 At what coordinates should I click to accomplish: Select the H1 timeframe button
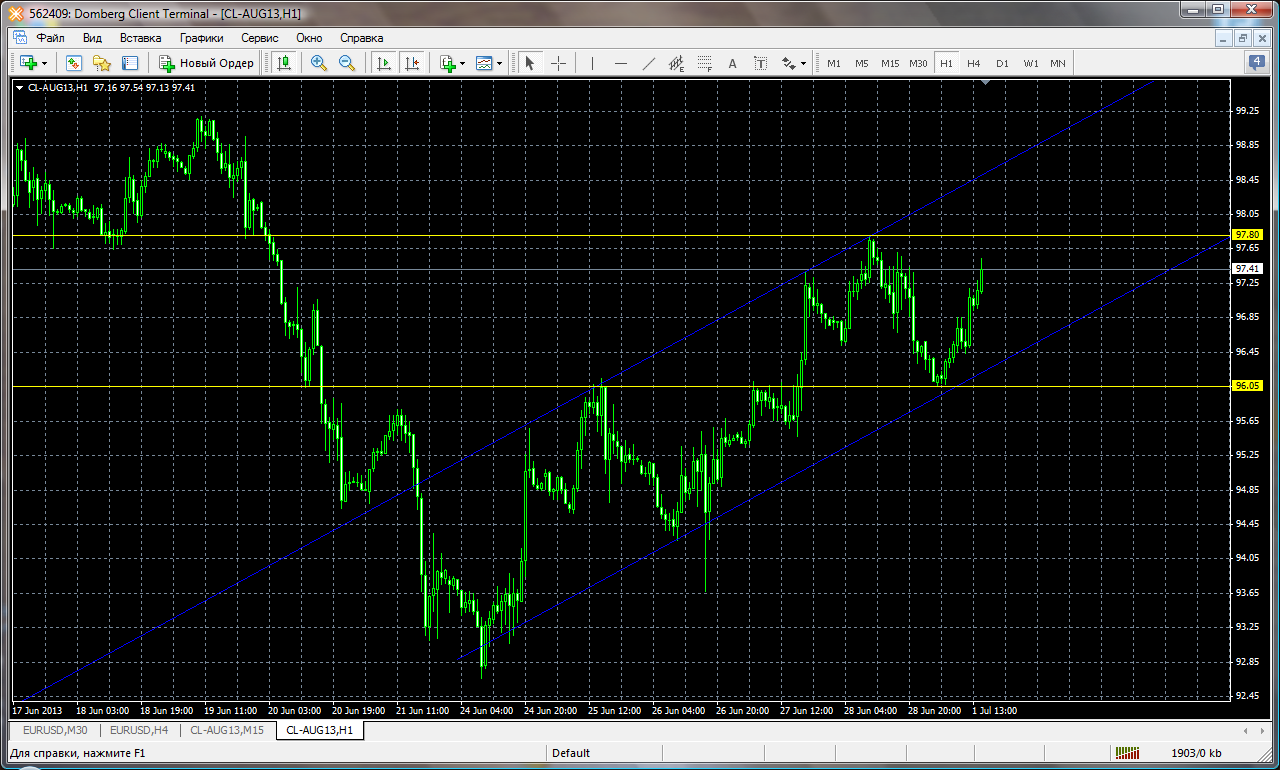click(946, 63)
